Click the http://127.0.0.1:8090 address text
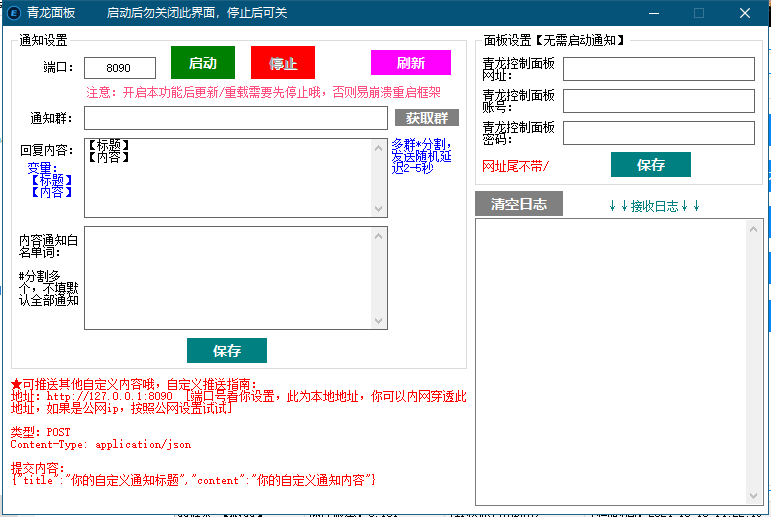The height and width of the screenshot is (517, 771). (110, 396)
